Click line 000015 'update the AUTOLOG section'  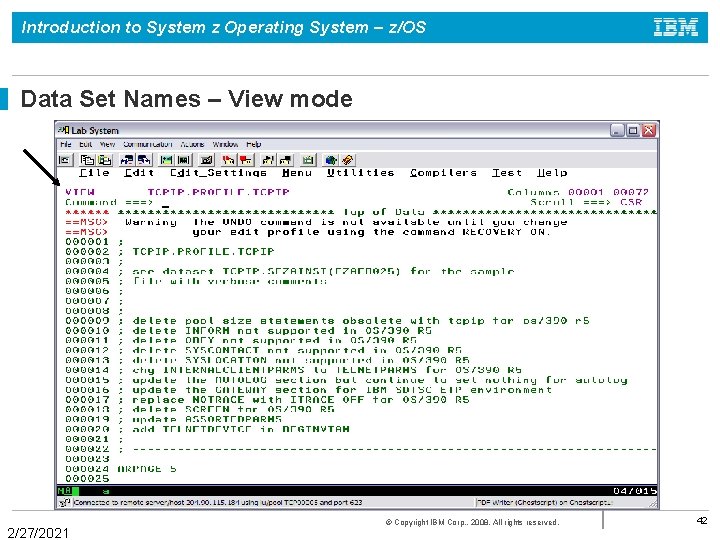coord(380,380)
